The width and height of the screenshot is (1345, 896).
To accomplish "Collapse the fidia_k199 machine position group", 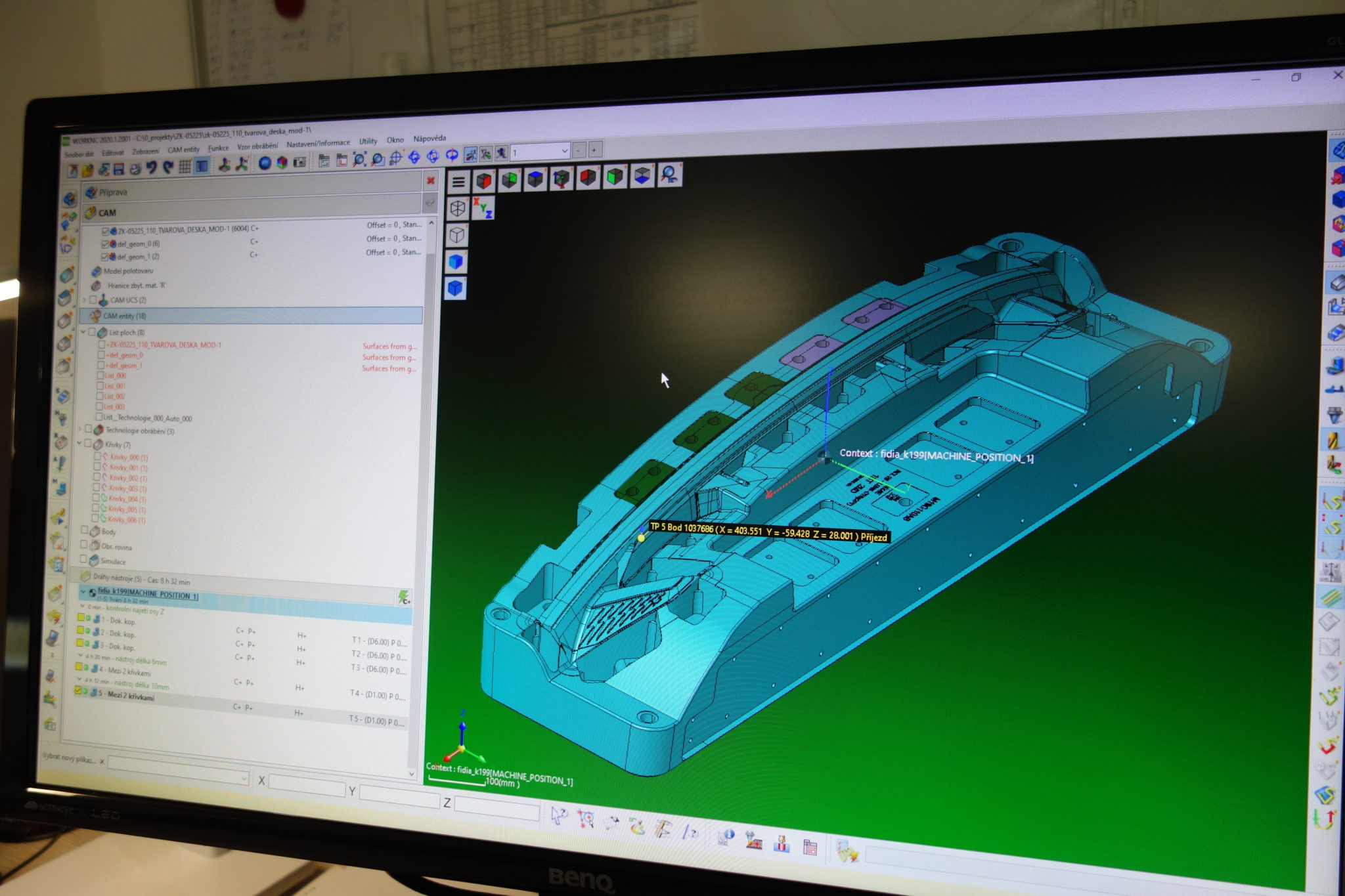I will click(x=83, y=591).
